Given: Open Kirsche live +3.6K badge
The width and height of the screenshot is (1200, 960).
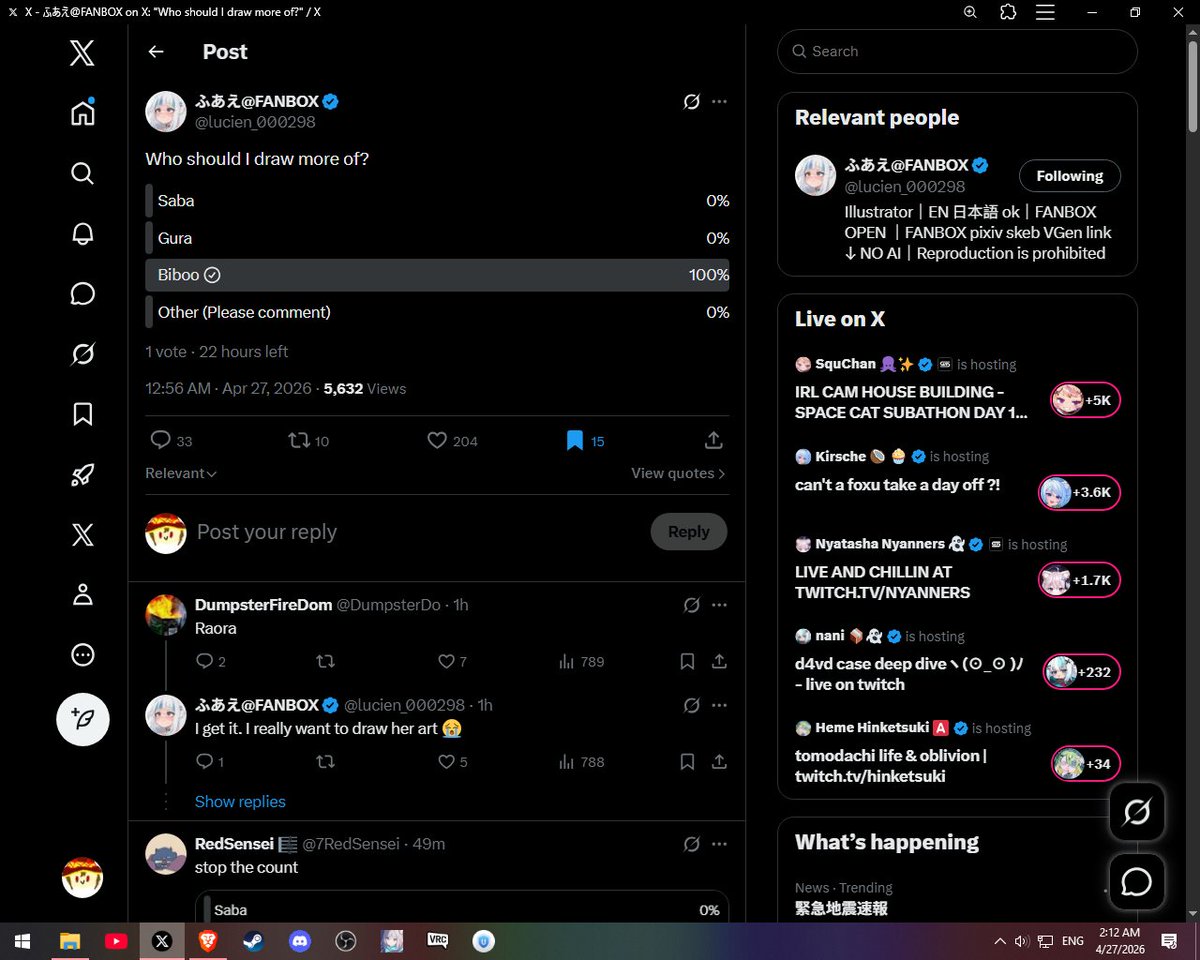Looking at the screenshot, I should click(x=1079, y=492).
